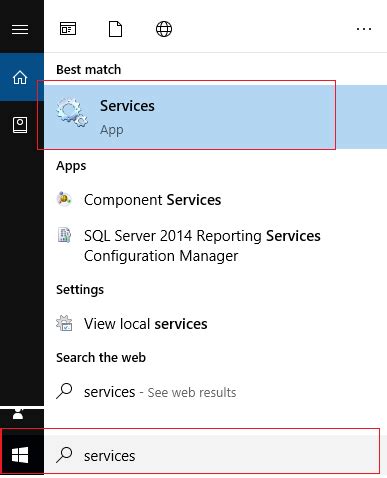Filter results by Apps icon
Viewport: 387px width, 478px height.
point(68,29)
